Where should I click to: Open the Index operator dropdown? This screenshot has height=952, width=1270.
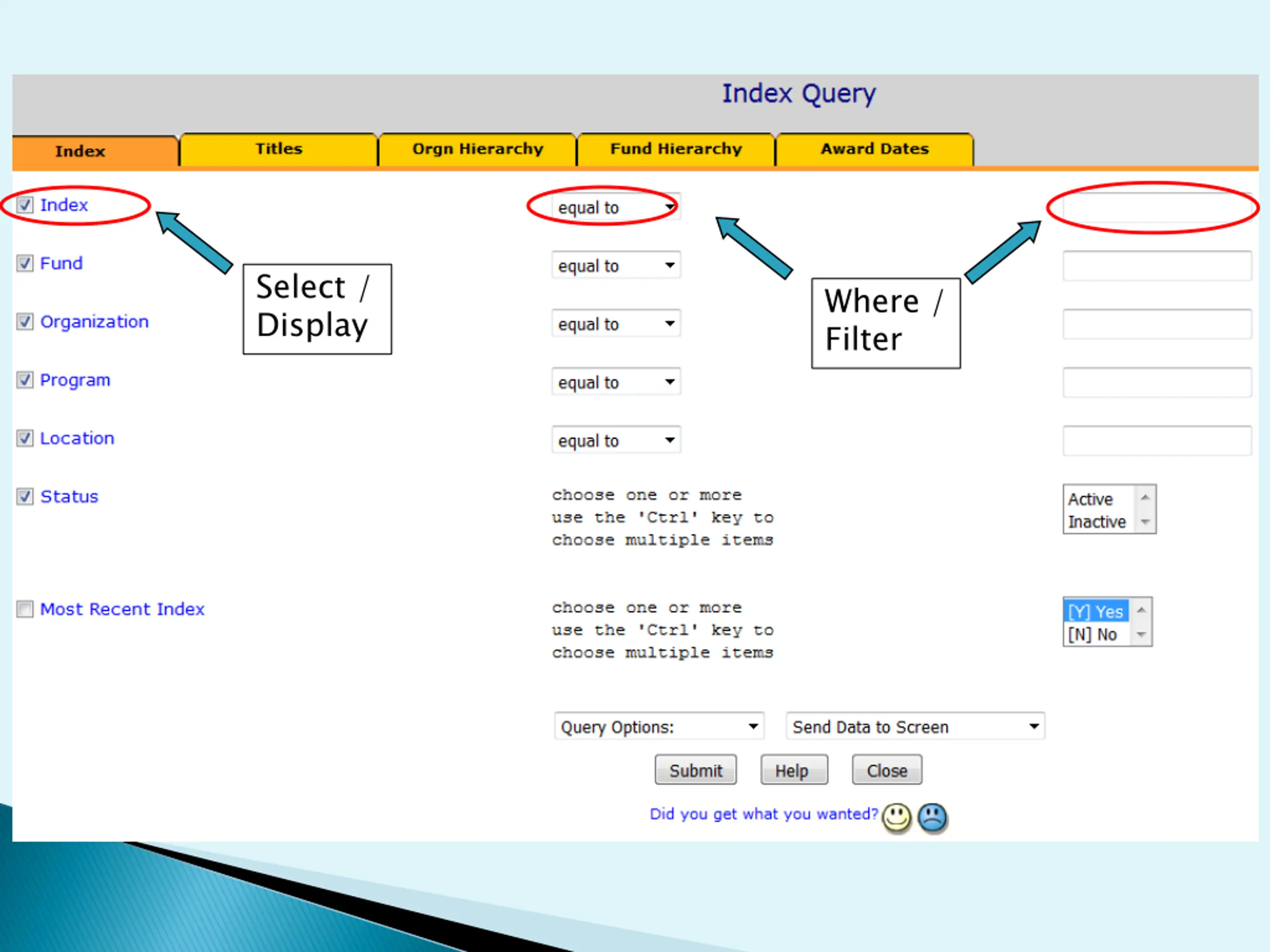point(616,207)
